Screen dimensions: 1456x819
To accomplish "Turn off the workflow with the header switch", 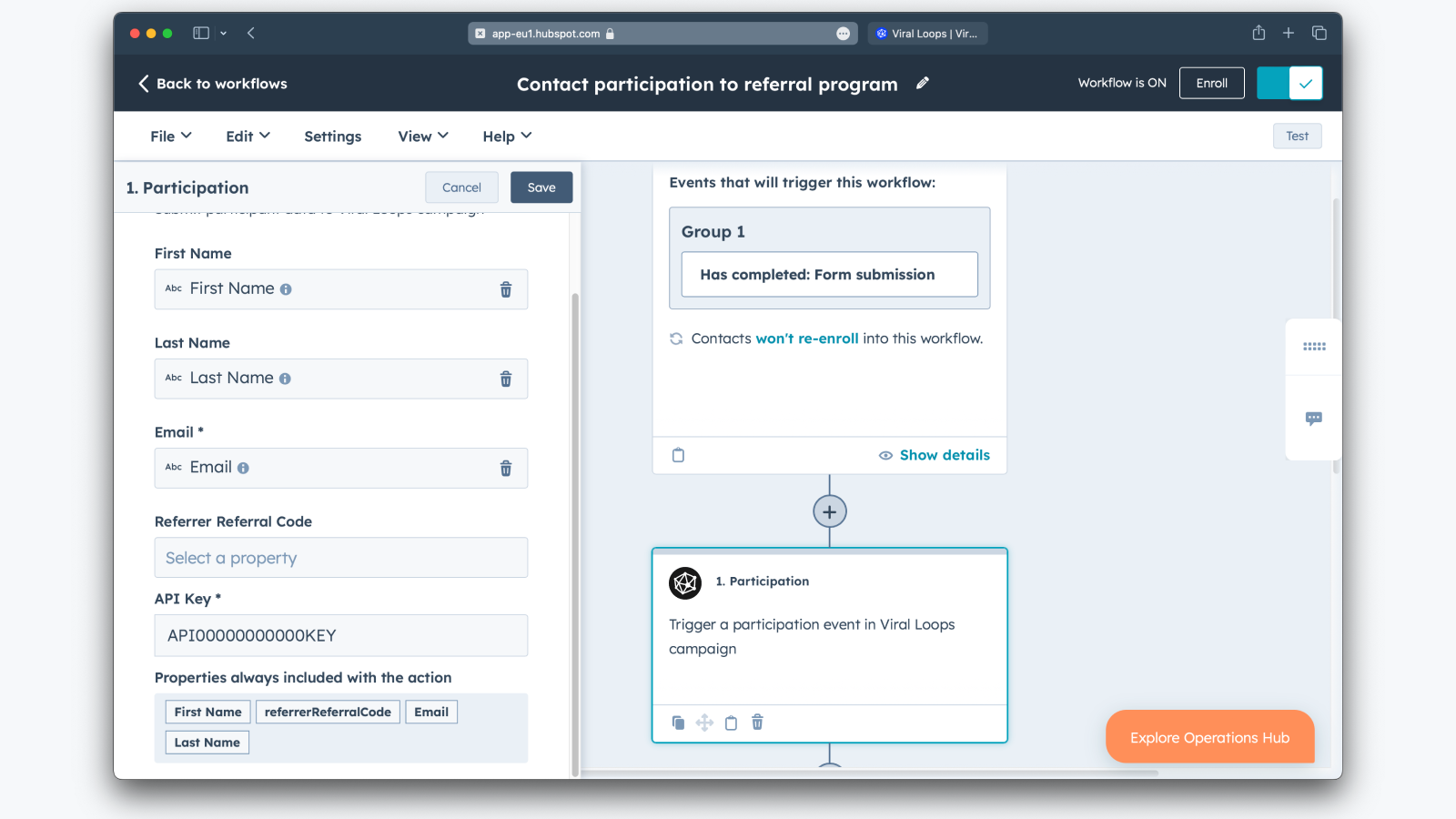I will 1275,83.
